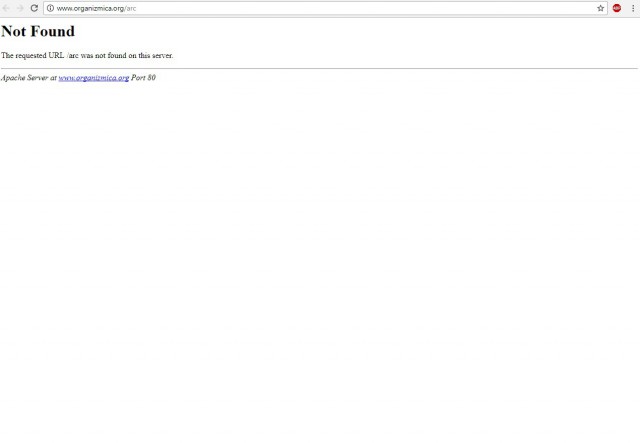
Task: Click the browser forward arrow
Action: pyautogui.click(x=20, y=8)
